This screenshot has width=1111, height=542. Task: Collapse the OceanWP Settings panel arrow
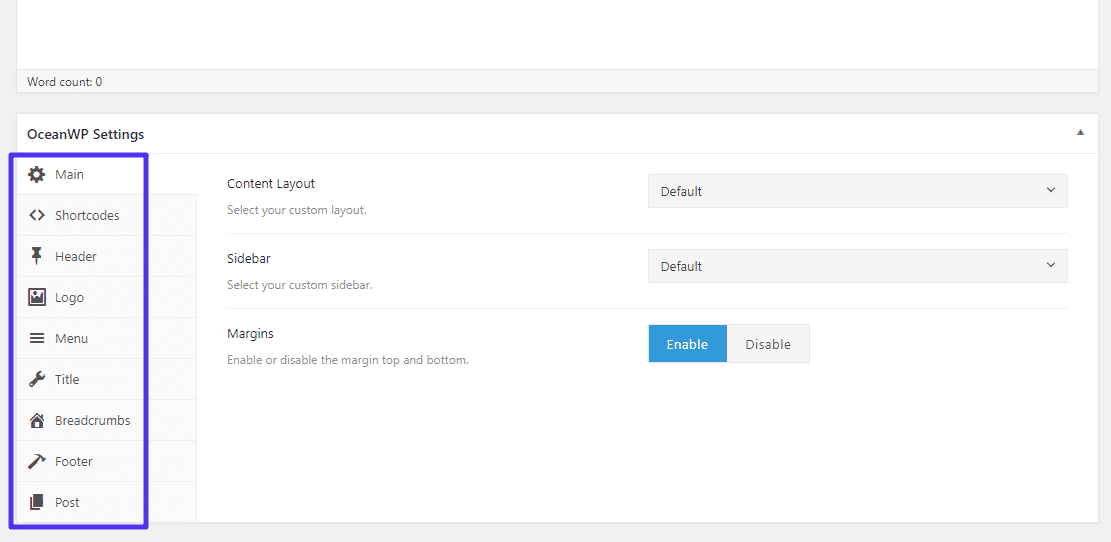tap(1080, 133)
